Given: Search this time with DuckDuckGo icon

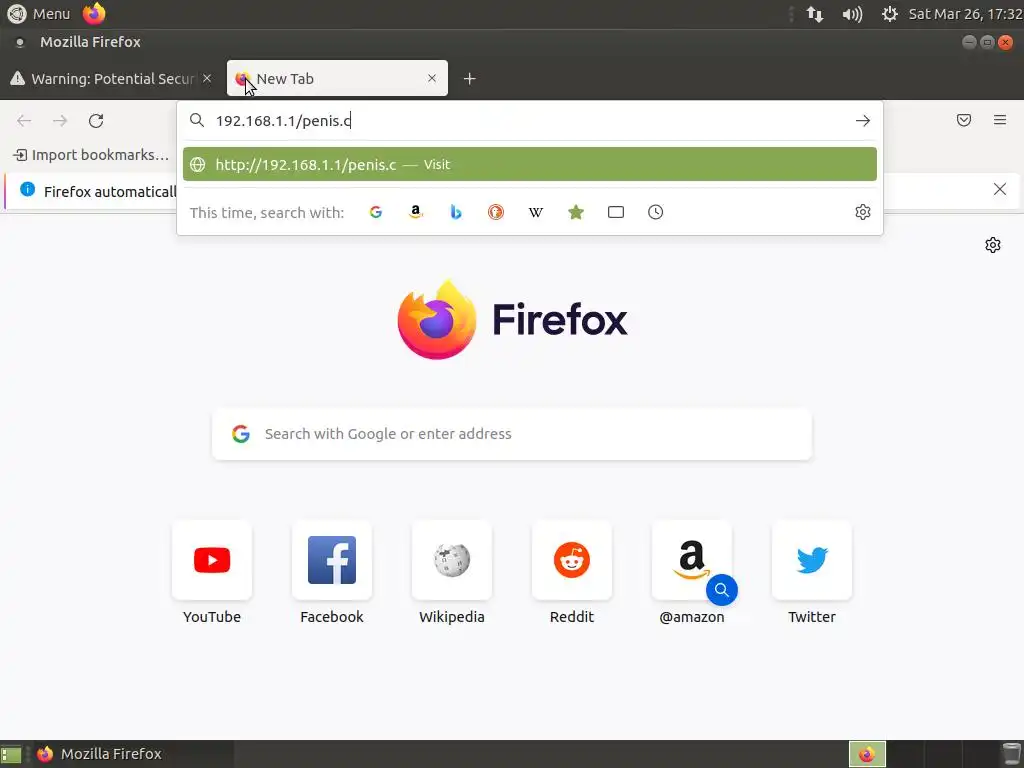Looking at the screenshot, I should point(496,212).
